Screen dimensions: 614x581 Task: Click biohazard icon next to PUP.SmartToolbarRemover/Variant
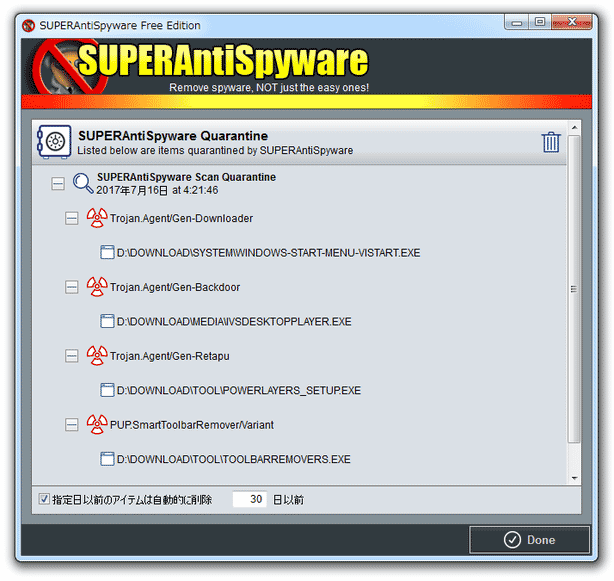tap(97, 424)
